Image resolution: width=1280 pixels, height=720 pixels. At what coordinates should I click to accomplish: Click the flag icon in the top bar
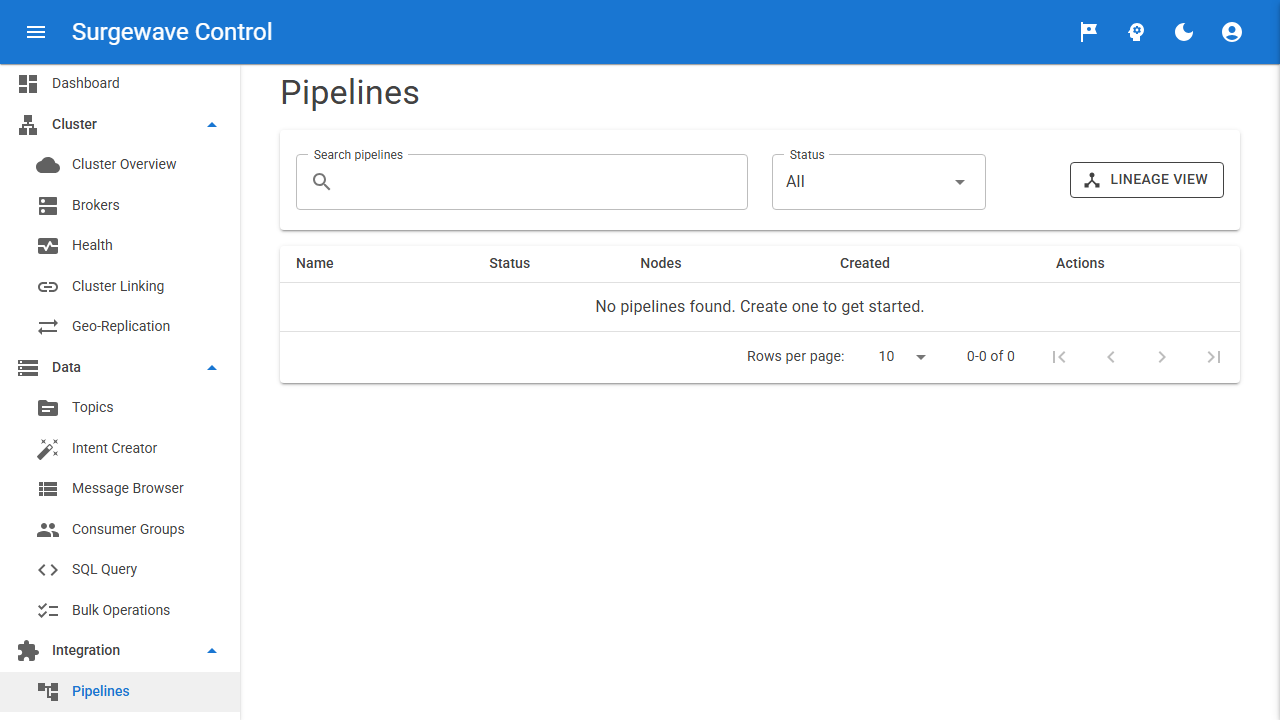(1088, 32)
